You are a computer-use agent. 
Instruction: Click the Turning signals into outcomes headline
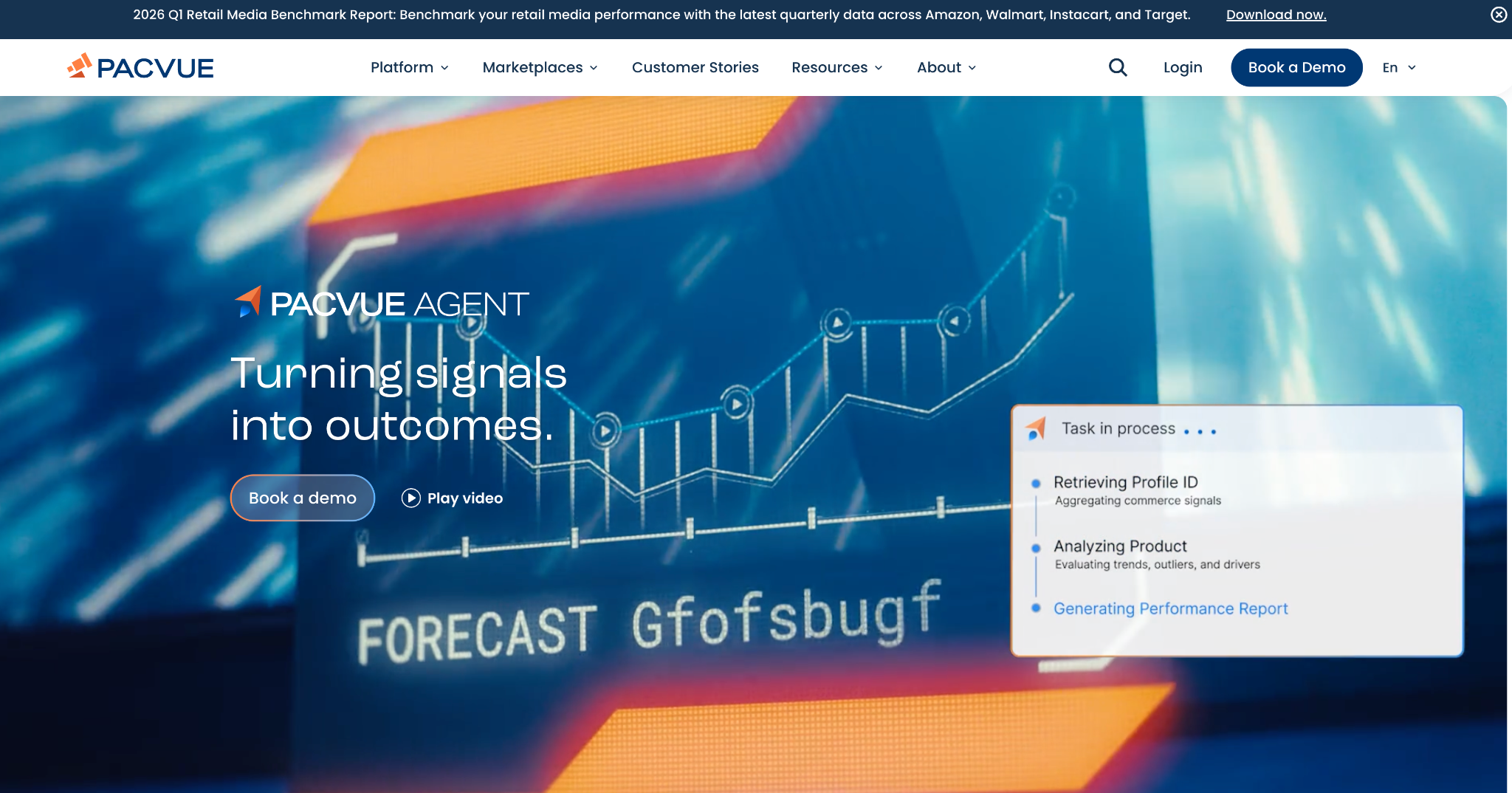pyautogui.click(x=399, y=399)
